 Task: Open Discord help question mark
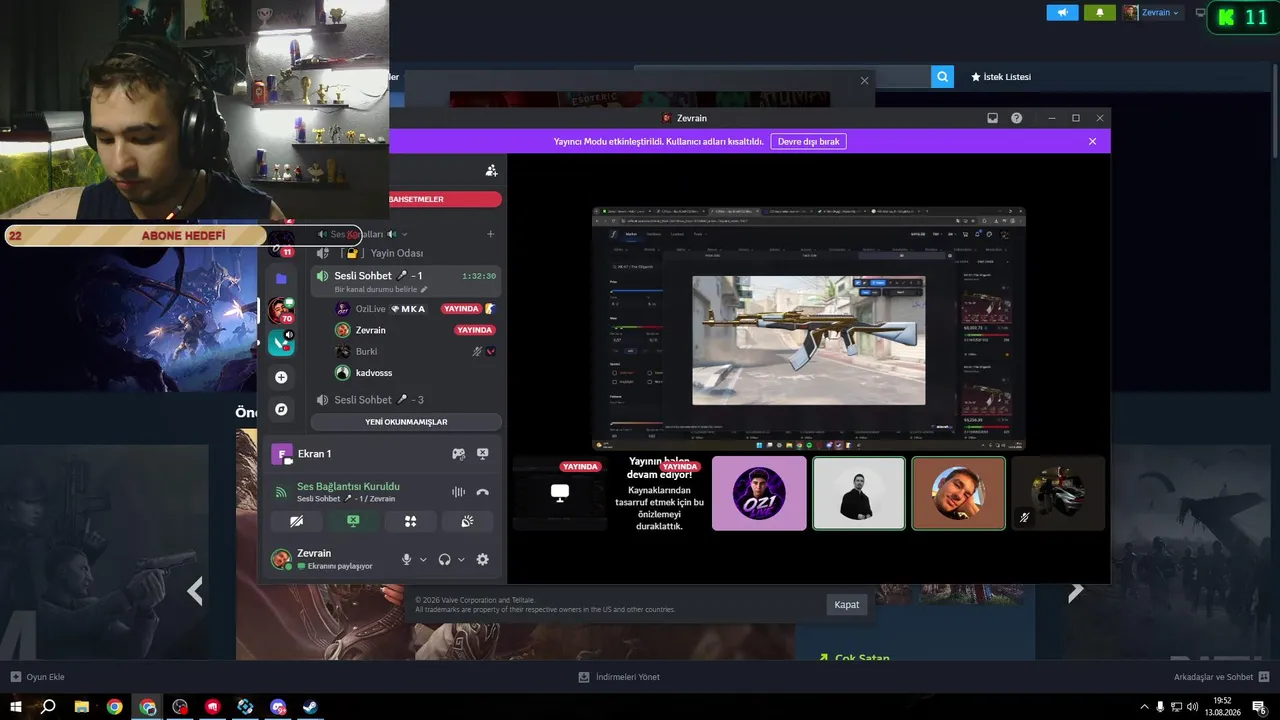(x=1016, y=118)
